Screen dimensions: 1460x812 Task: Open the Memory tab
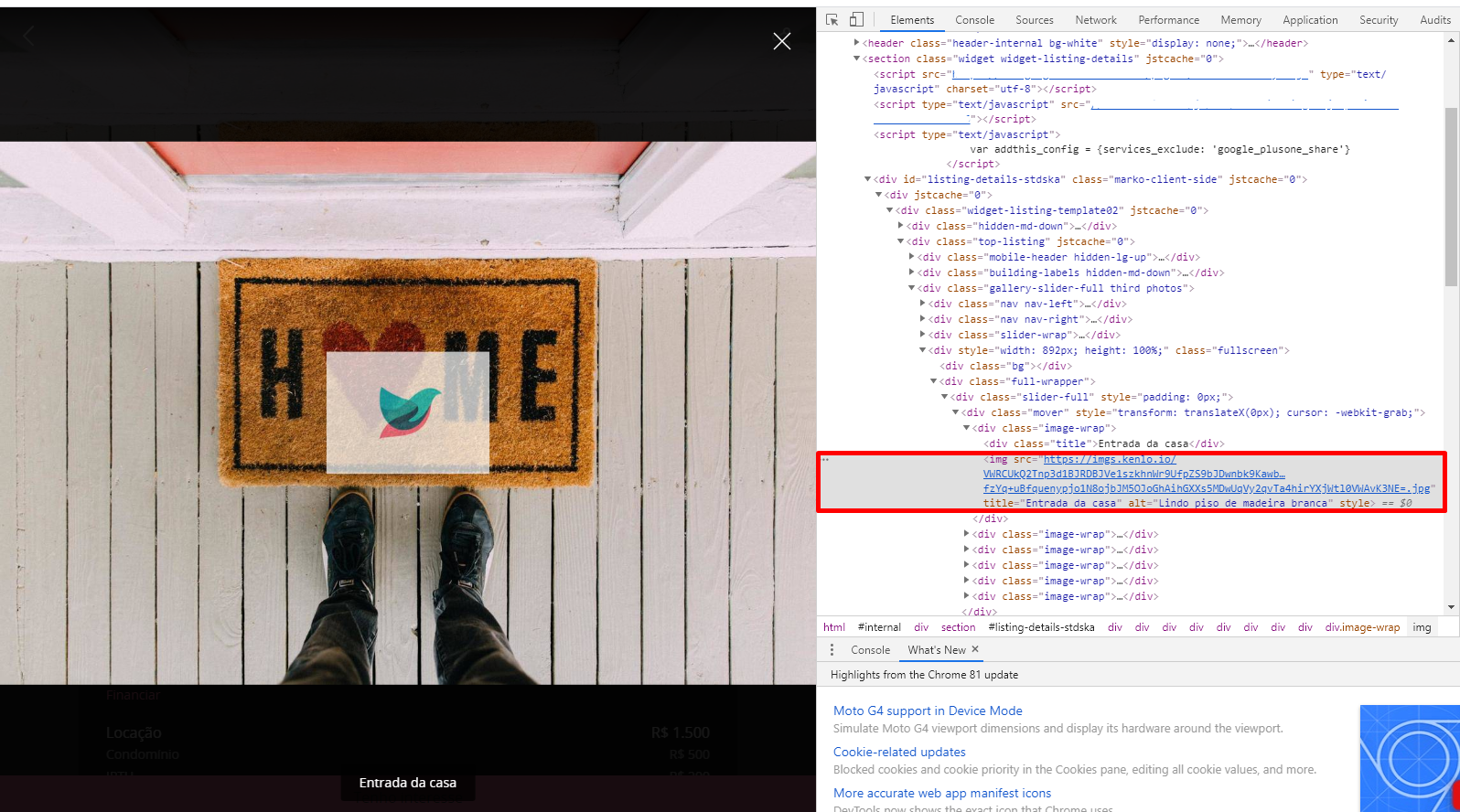click(x=1240, y=20)
